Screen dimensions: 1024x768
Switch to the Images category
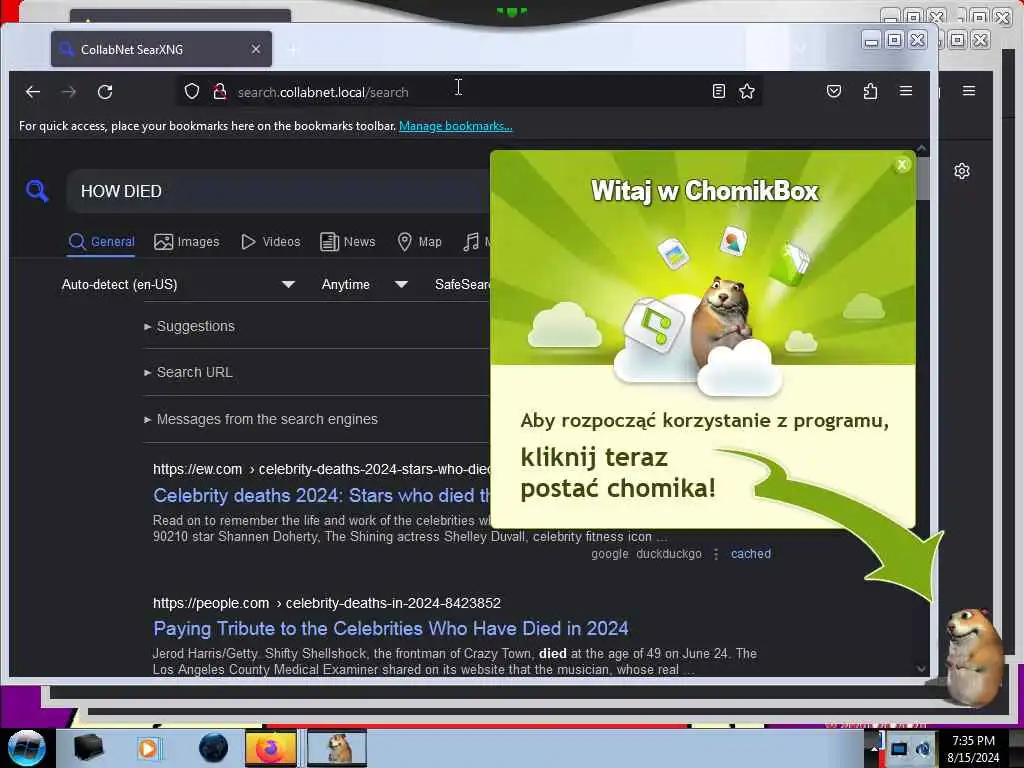pos(187,242)
